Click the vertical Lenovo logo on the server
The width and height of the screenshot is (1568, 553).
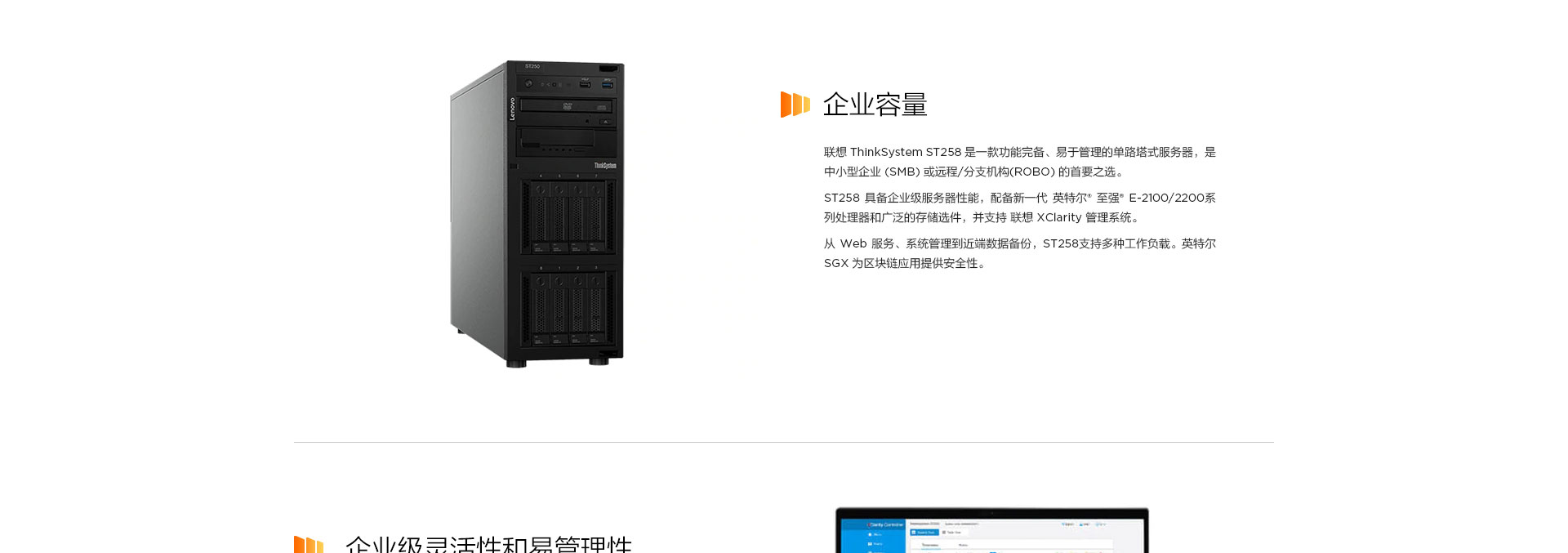click(x=513, y=109)
